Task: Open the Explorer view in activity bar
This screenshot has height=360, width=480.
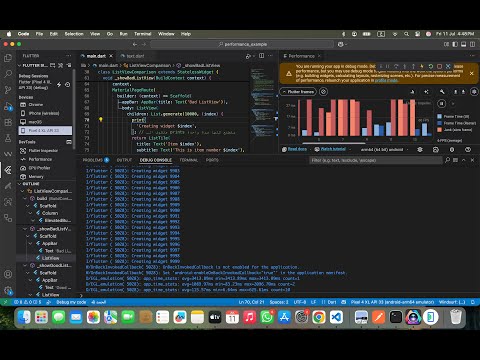Action: click(8, 58)
